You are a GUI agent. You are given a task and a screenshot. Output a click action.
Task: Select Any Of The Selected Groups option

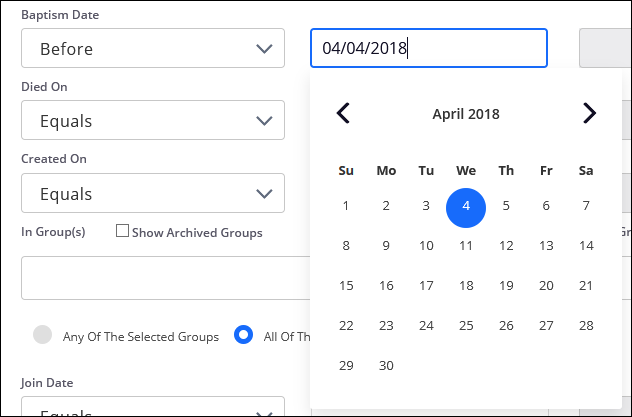(42, 336)
